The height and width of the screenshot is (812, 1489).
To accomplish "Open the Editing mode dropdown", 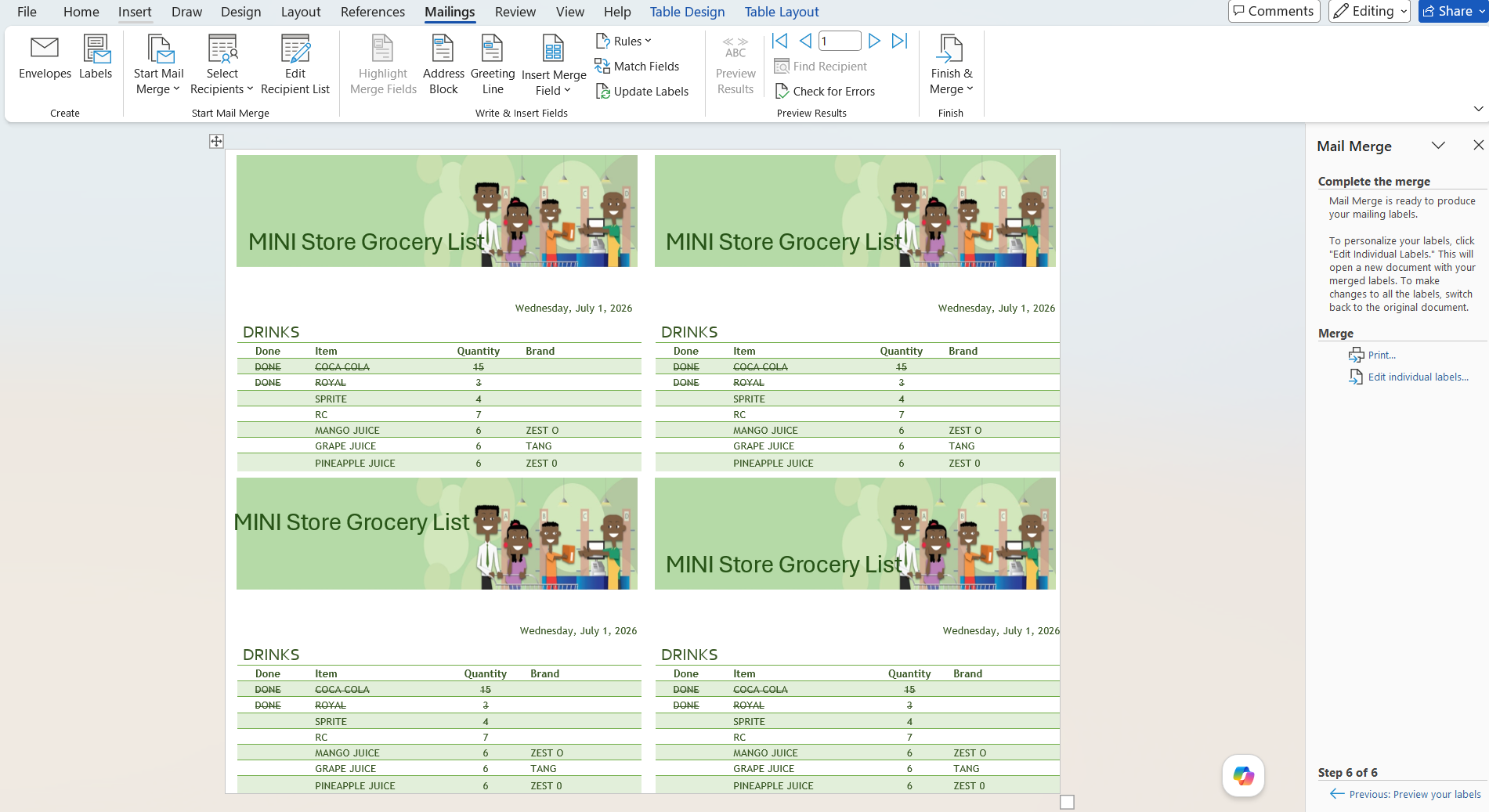I will click(x=1369, y=11).
